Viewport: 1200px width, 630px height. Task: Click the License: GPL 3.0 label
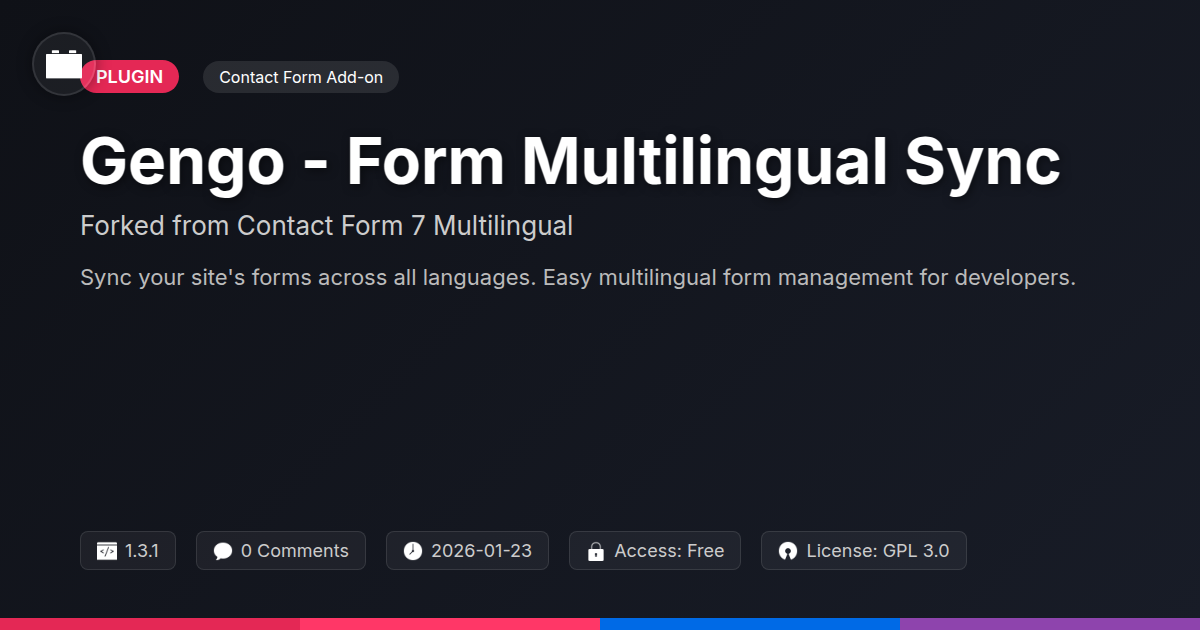[878, 551]
